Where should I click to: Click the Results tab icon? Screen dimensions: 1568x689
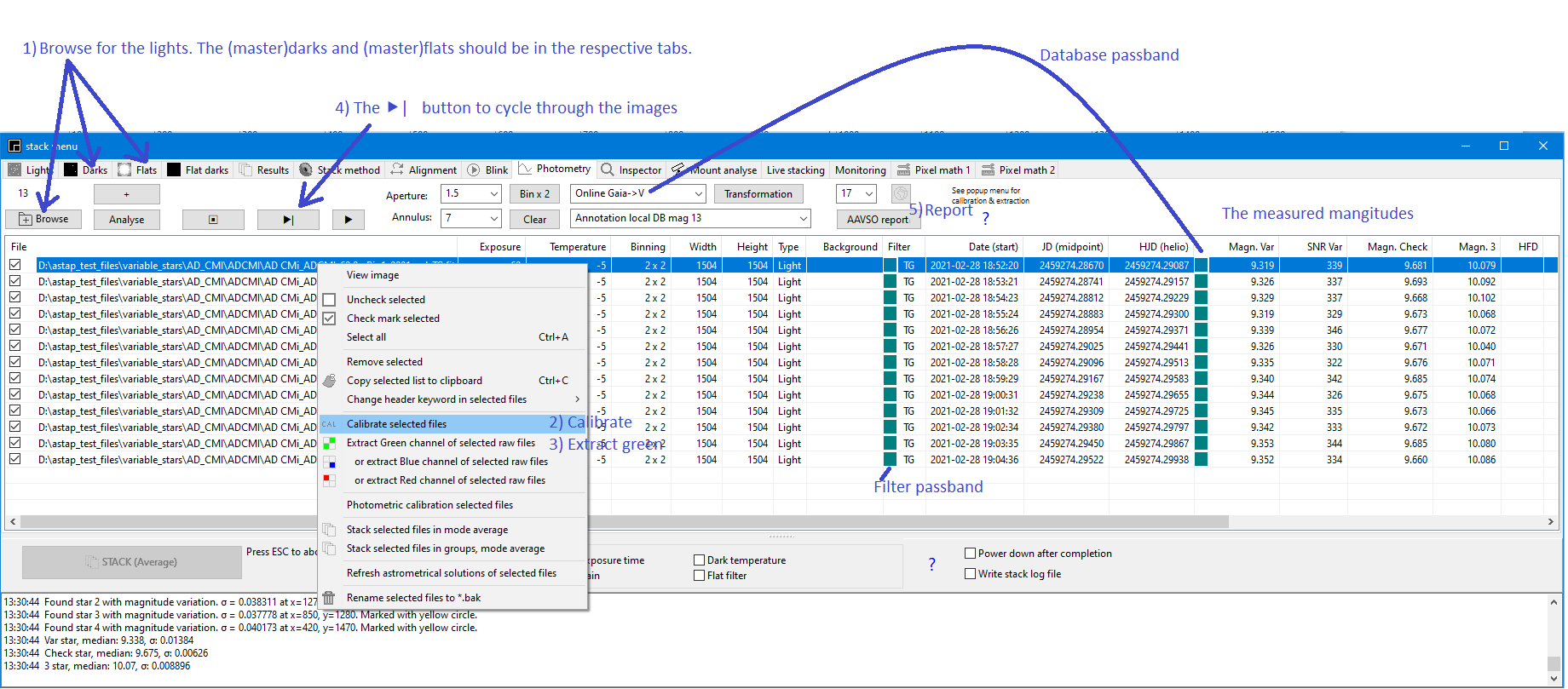(245, 169)
